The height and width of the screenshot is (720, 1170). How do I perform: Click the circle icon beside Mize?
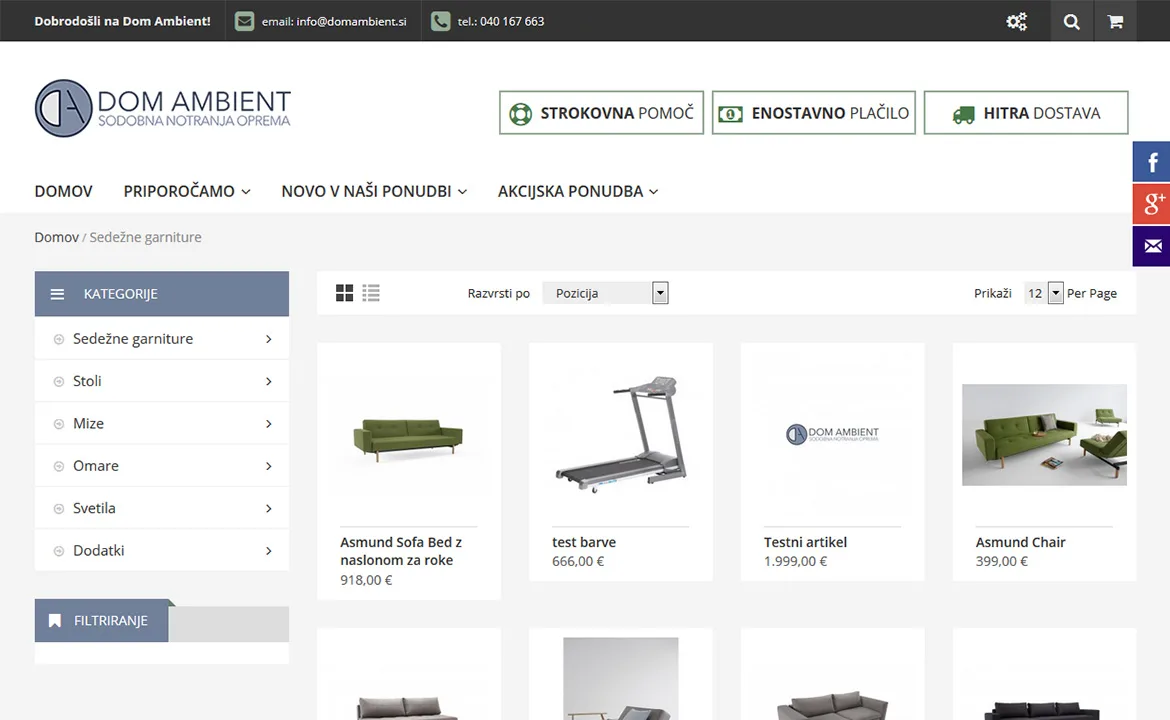[59, 424]
